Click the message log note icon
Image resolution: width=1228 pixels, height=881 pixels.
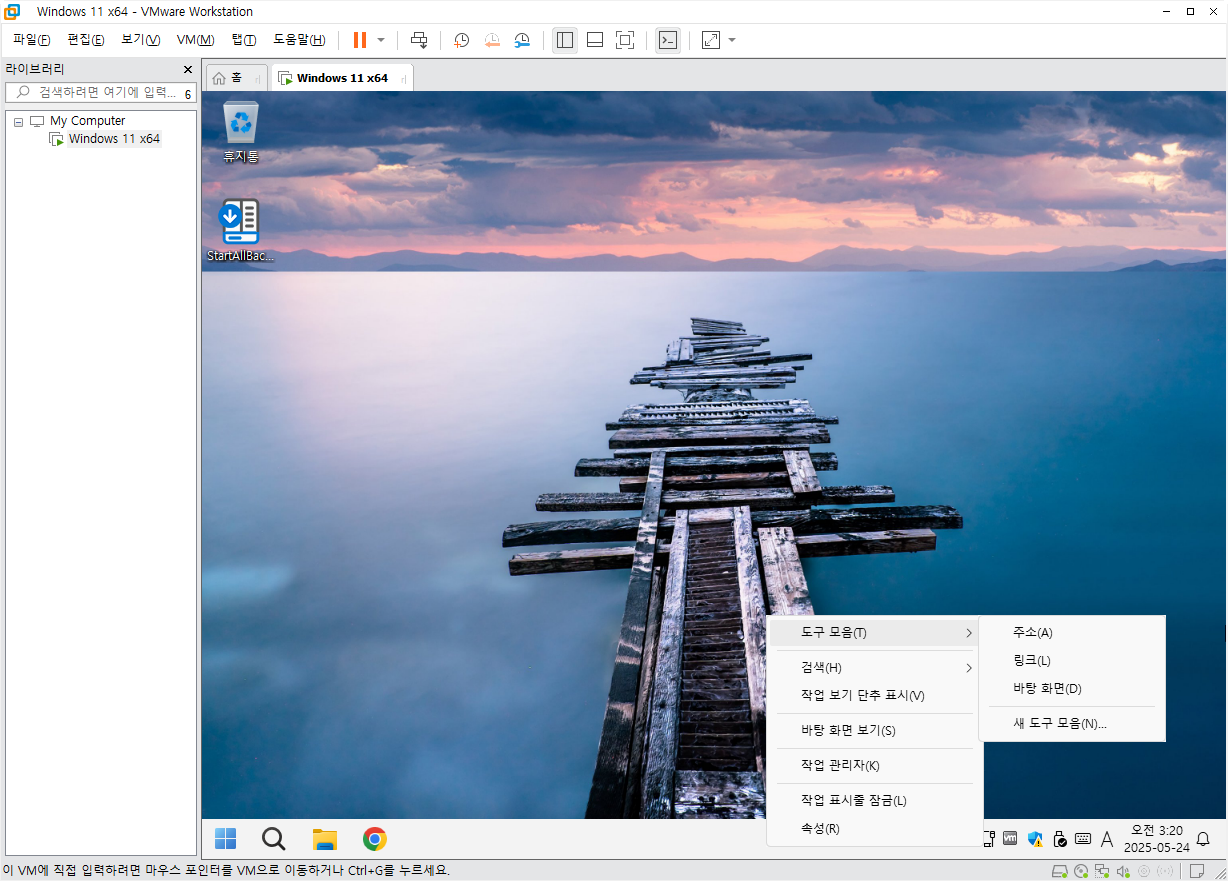(x=1196, y=871)
